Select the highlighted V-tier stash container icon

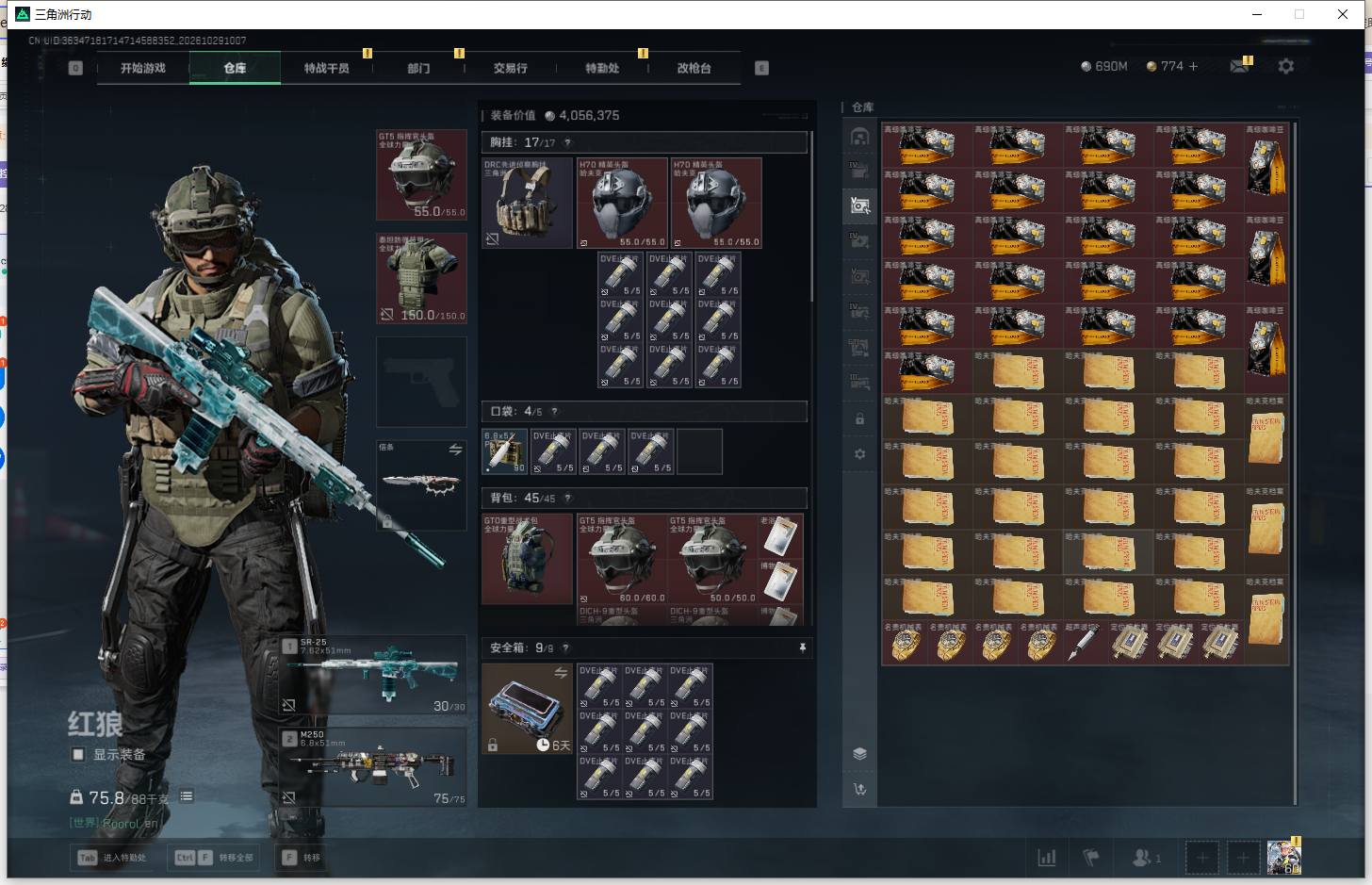[x=859, y=205]
